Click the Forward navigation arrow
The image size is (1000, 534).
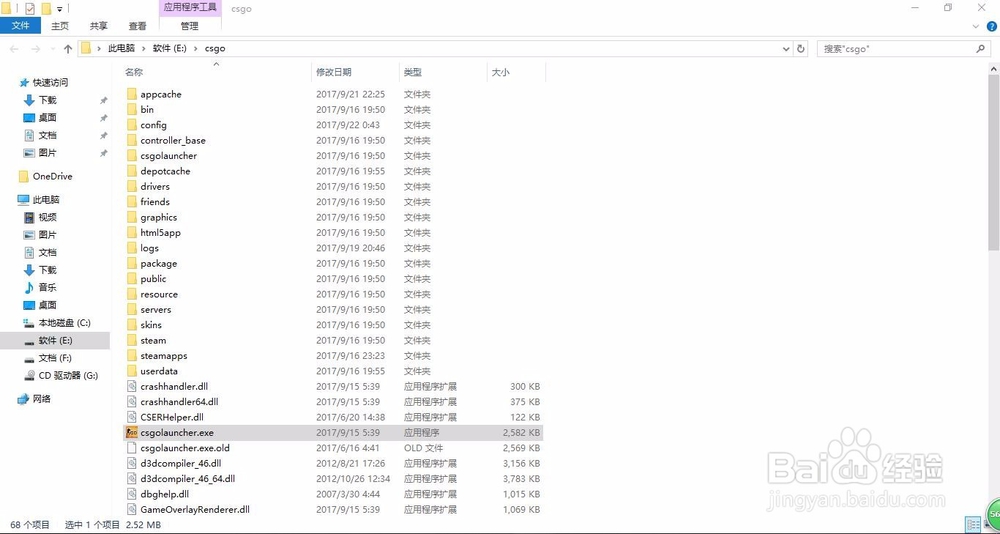point(36,48)
